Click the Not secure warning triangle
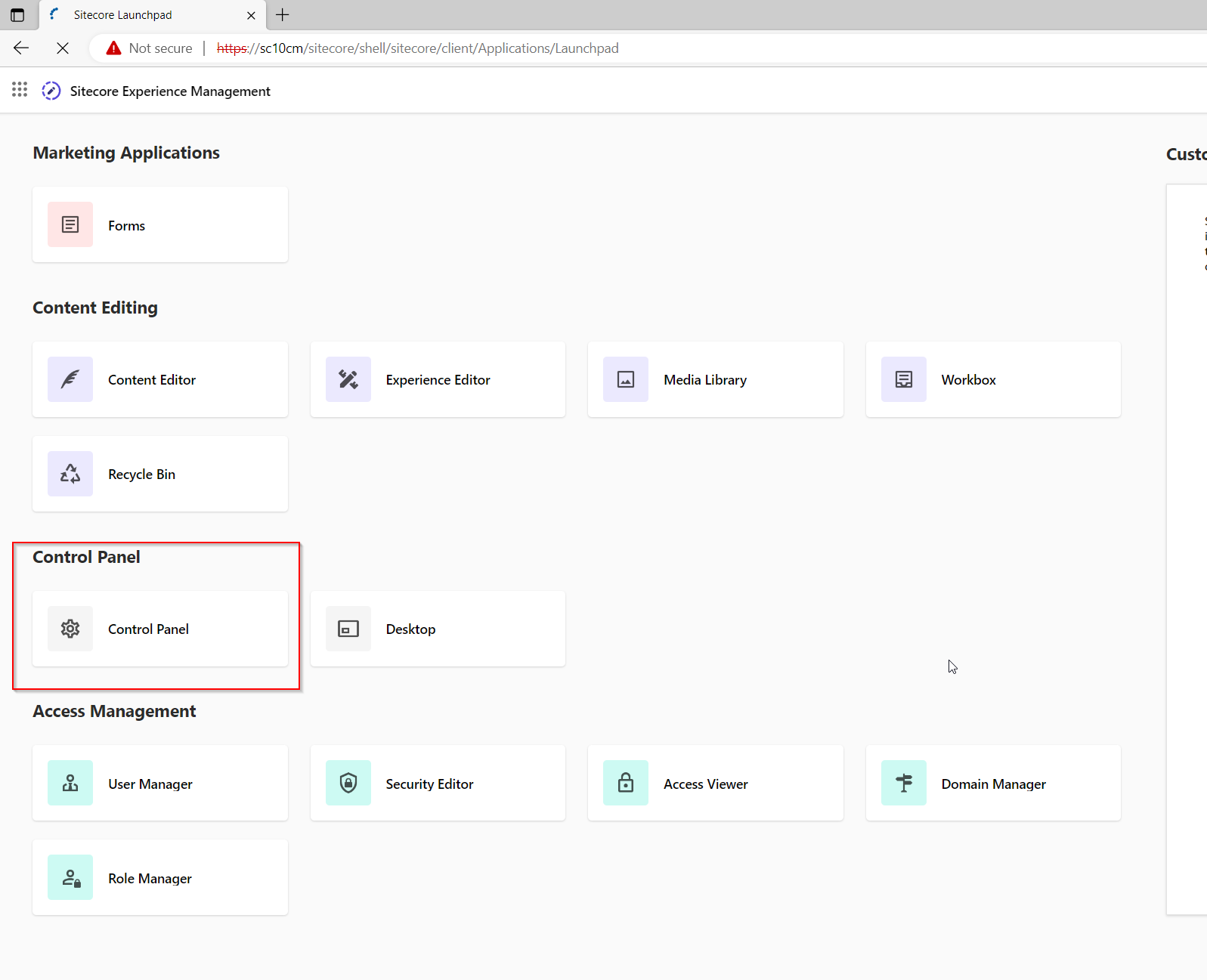 [113, 48]
